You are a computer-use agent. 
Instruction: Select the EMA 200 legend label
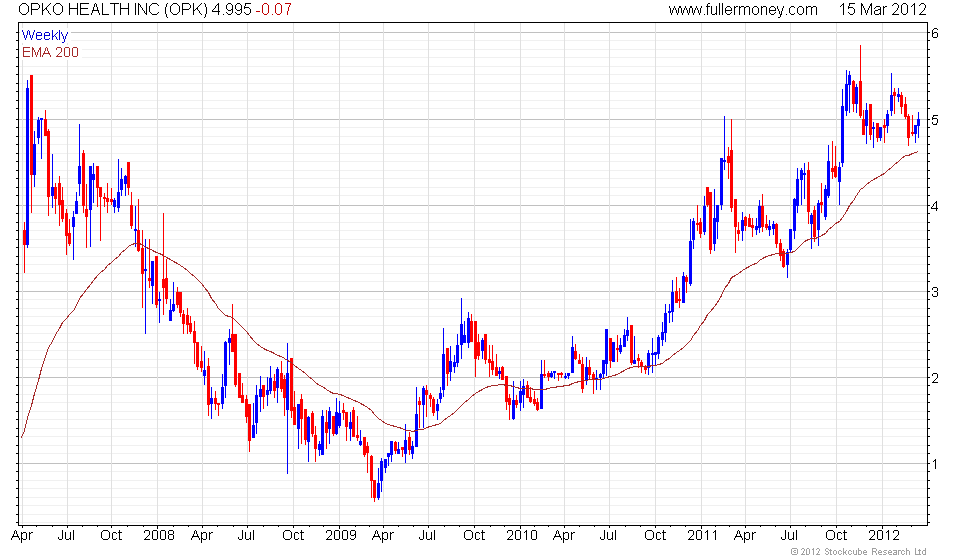51,52
